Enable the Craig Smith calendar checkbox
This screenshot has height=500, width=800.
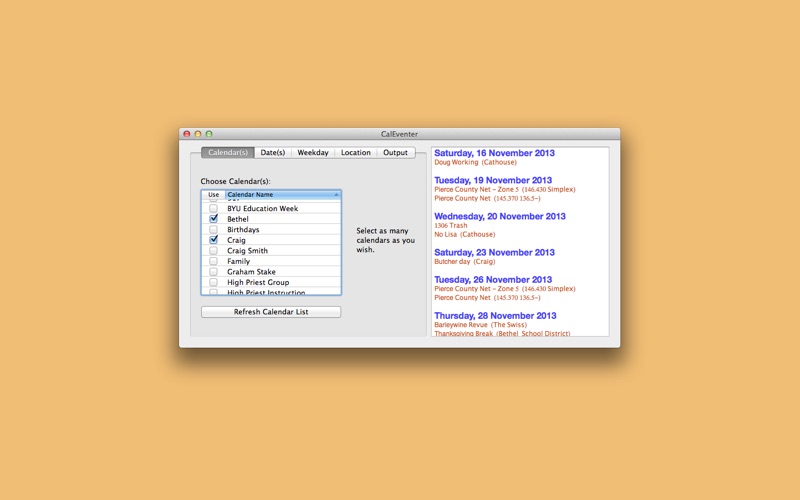(x=213, y=251)
